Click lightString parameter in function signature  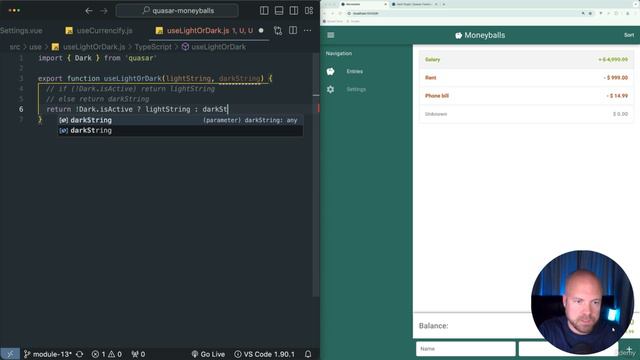pyautogui.click(x=188, y=78)
